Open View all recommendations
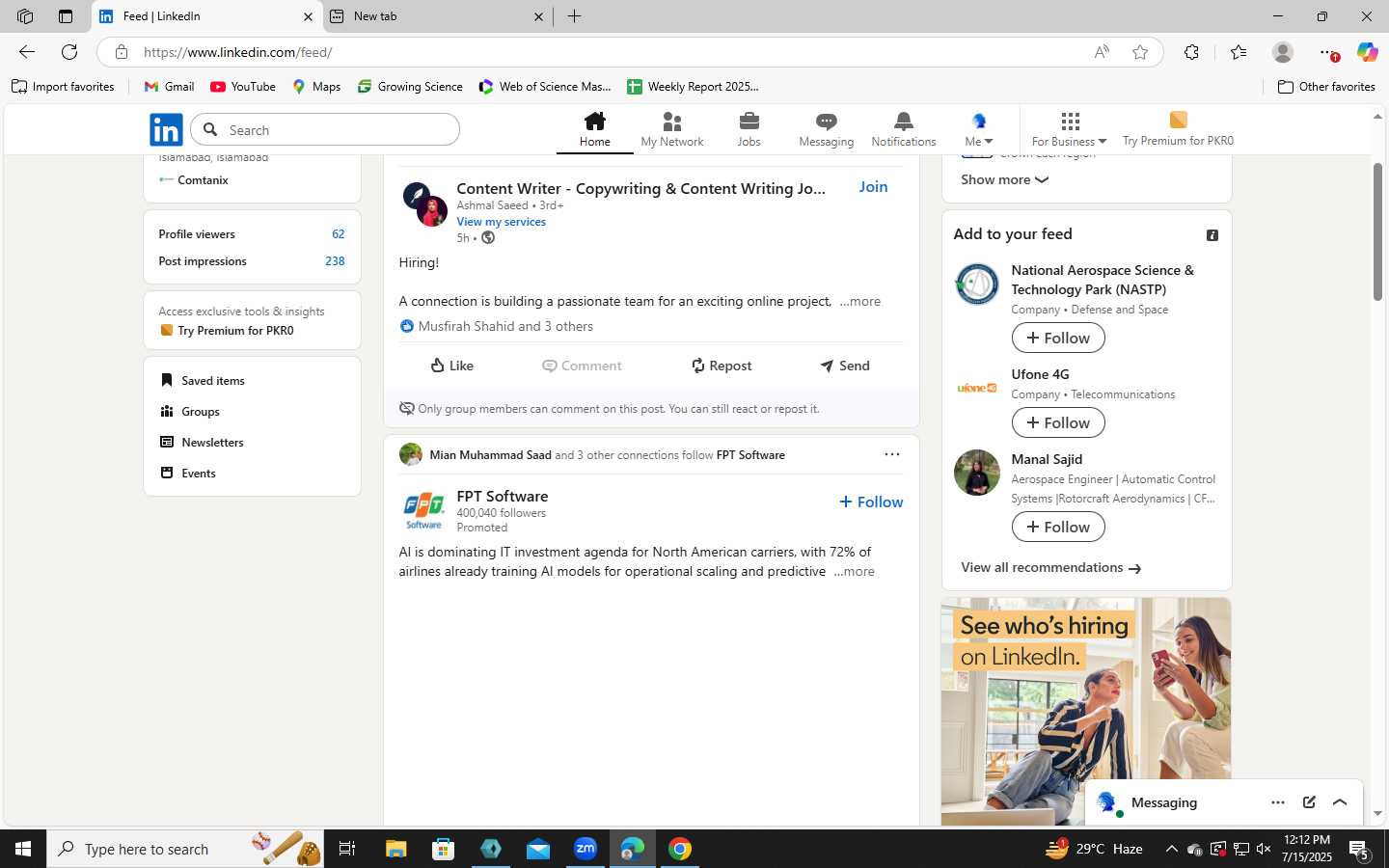1389x868 pixels. pos(1050,567)
